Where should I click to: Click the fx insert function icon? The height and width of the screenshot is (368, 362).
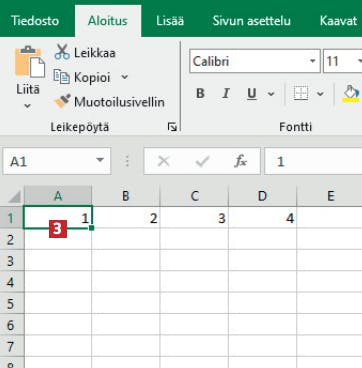pyautogui.click(x=240, y=162)
